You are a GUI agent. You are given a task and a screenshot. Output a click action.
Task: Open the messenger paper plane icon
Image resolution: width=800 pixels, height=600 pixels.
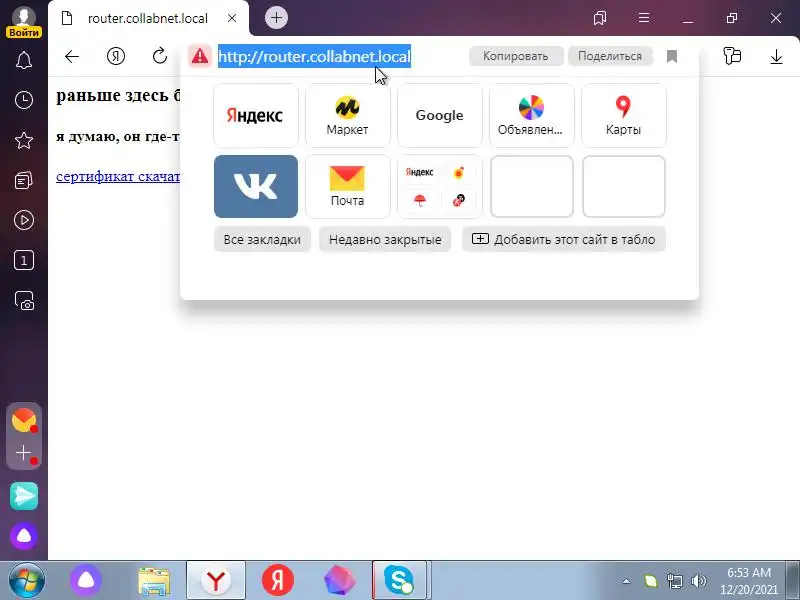(x=23, y=495)
